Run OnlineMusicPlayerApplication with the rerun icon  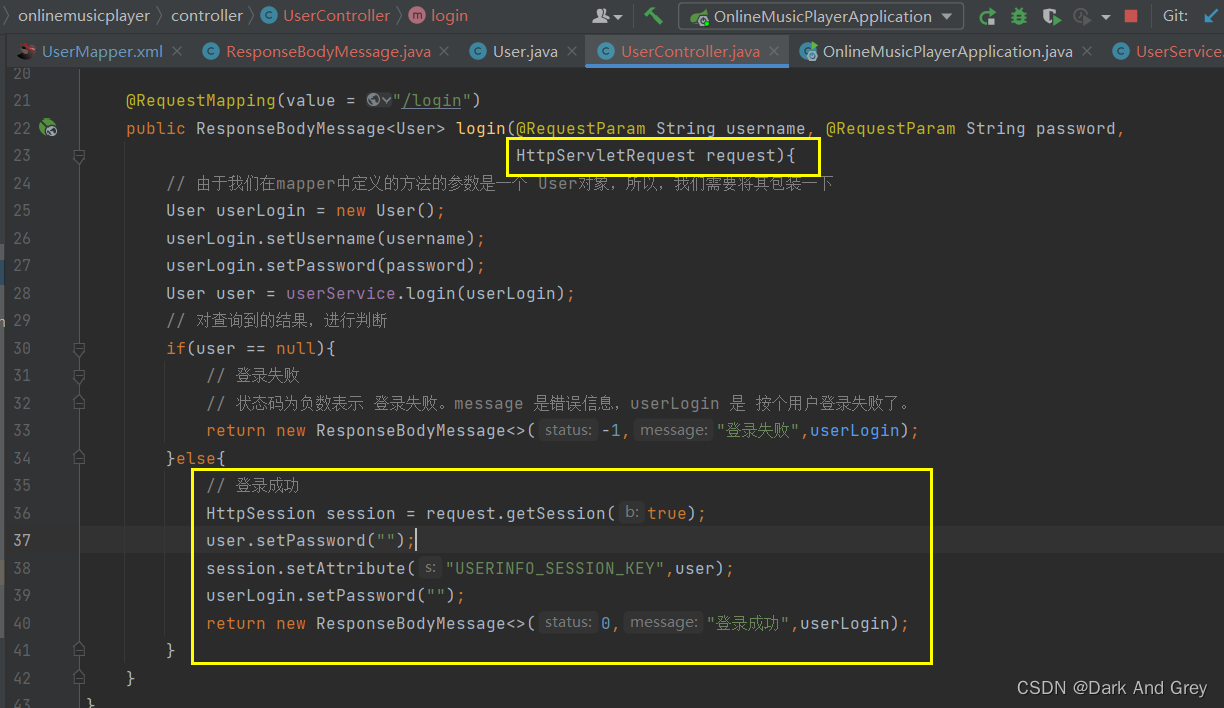coord(987,16)
